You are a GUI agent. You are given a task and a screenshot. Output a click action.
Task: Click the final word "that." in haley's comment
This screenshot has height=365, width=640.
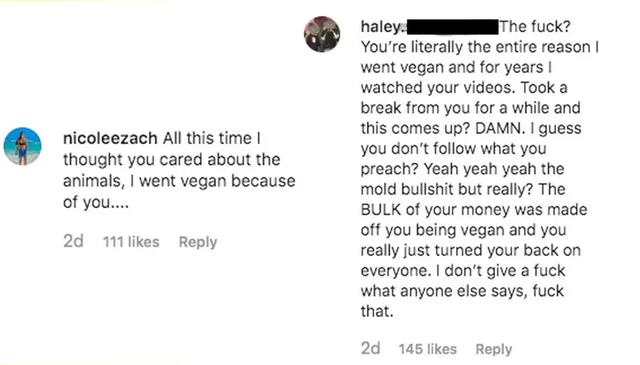[377, 311]
